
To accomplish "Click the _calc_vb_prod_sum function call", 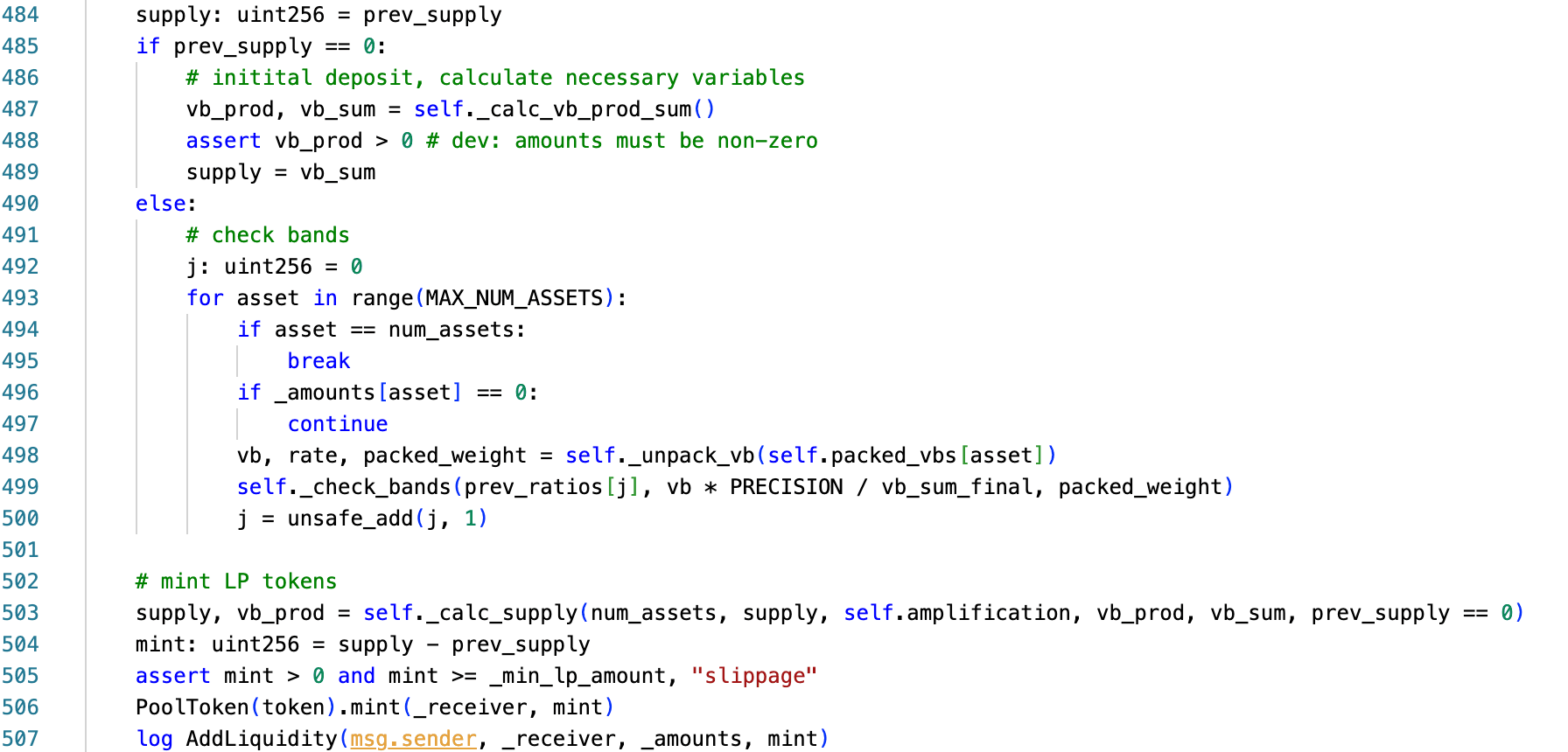I will pos(584,109).
